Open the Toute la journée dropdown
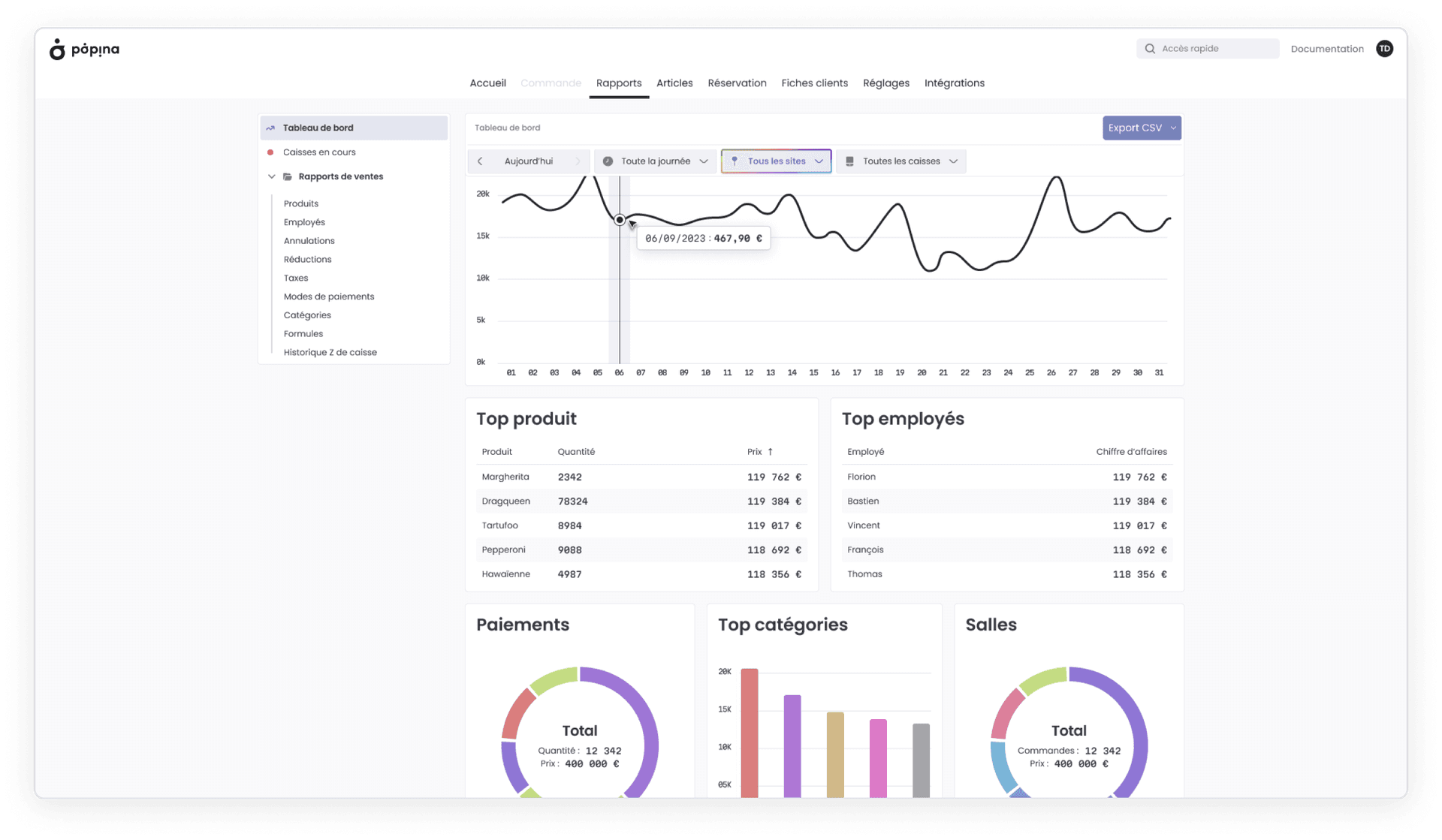Viewport: 1442px width, 840px height. coord(656,161)
